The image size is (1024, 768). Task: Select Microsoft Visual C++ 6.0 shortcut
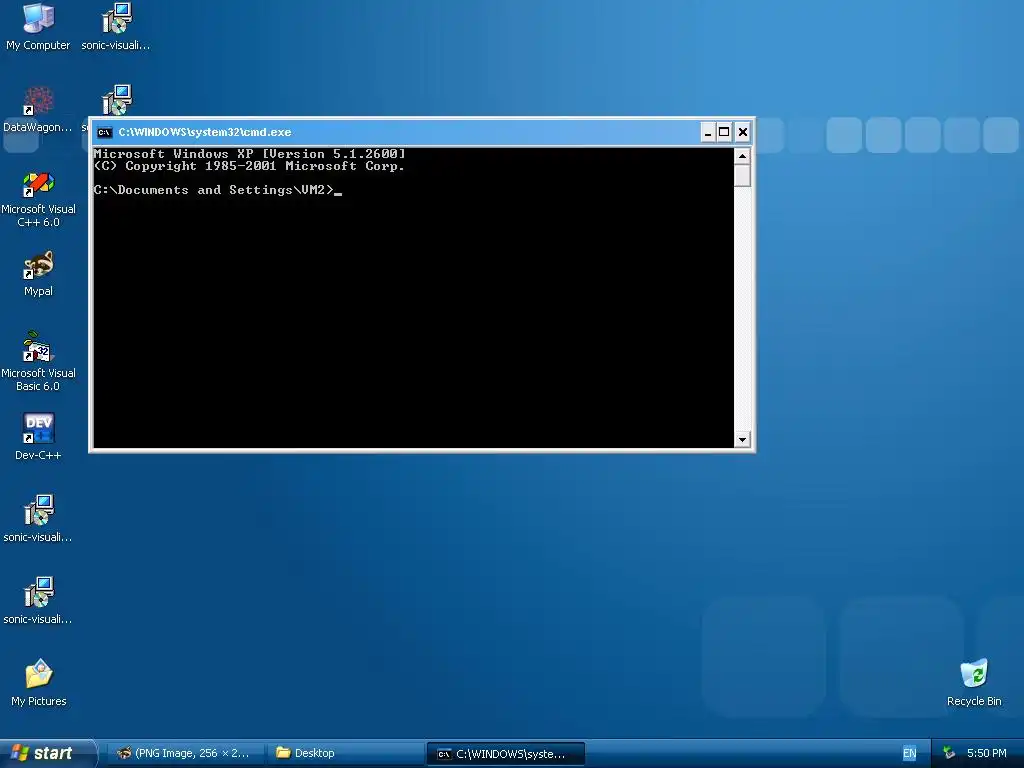pyautogui.click(x=39, y=199)
